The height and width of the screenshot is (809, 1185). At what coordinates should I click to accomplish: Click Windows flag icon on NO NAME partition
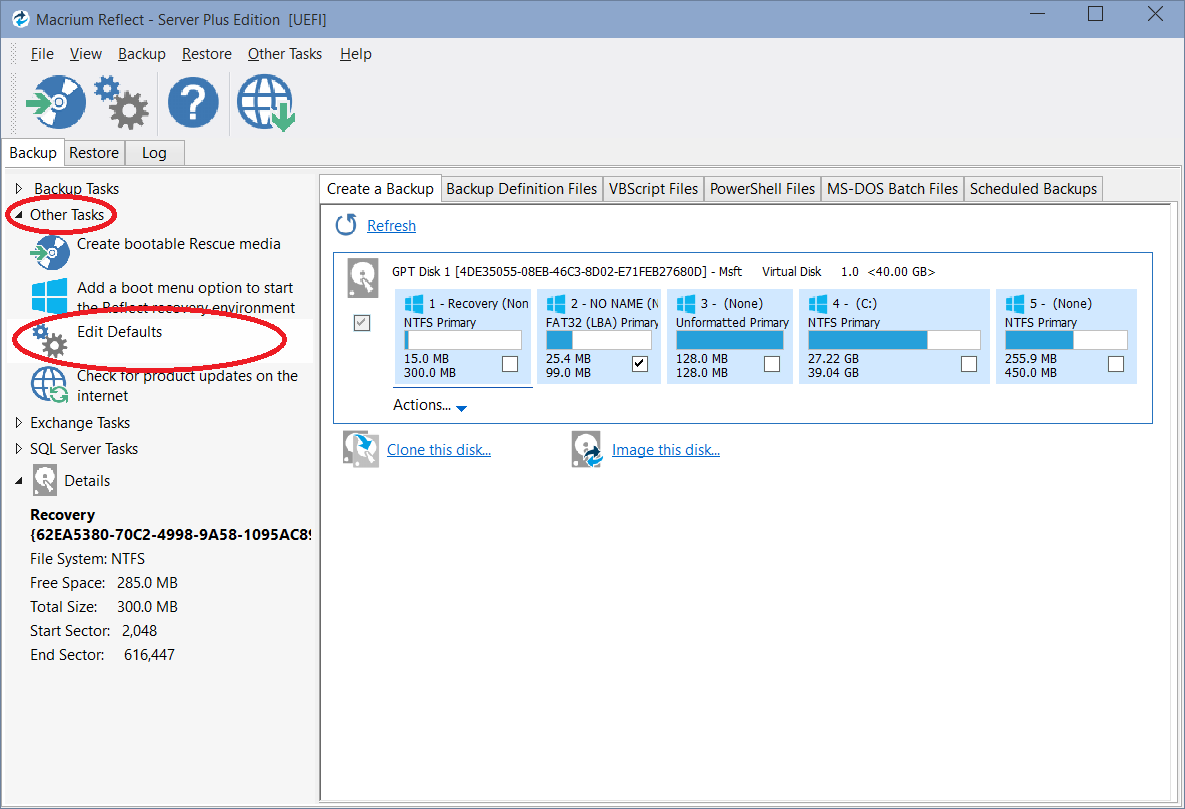pos(556,304)
